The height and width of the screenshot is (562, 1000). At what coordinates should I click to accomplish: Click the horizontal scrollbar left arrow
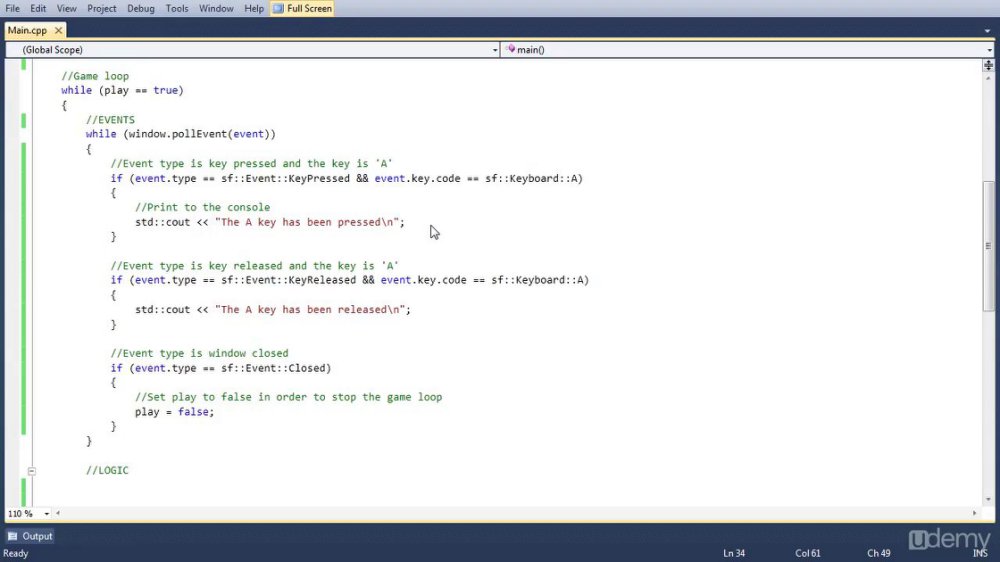58,513
